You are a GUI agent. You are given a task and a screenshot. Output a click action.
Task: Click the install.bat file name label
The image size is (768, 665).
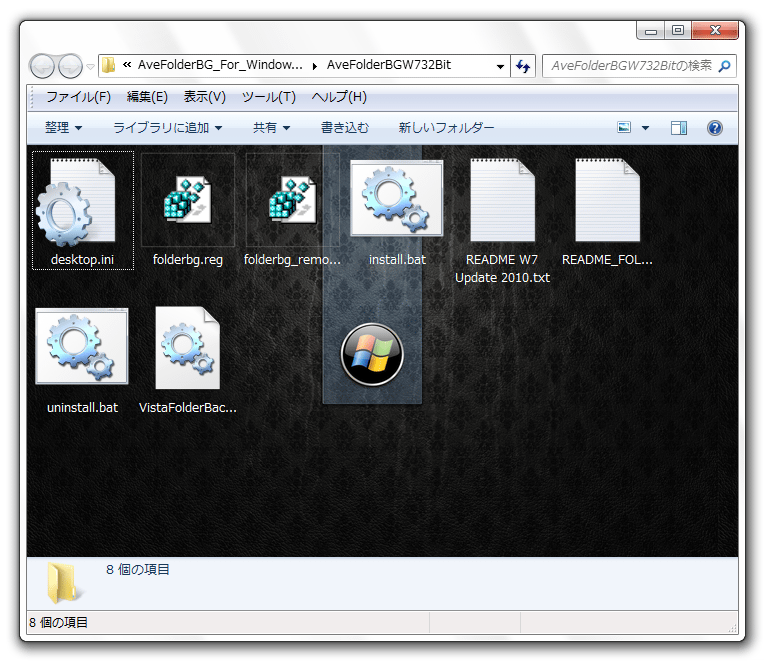tap(397, 260)
